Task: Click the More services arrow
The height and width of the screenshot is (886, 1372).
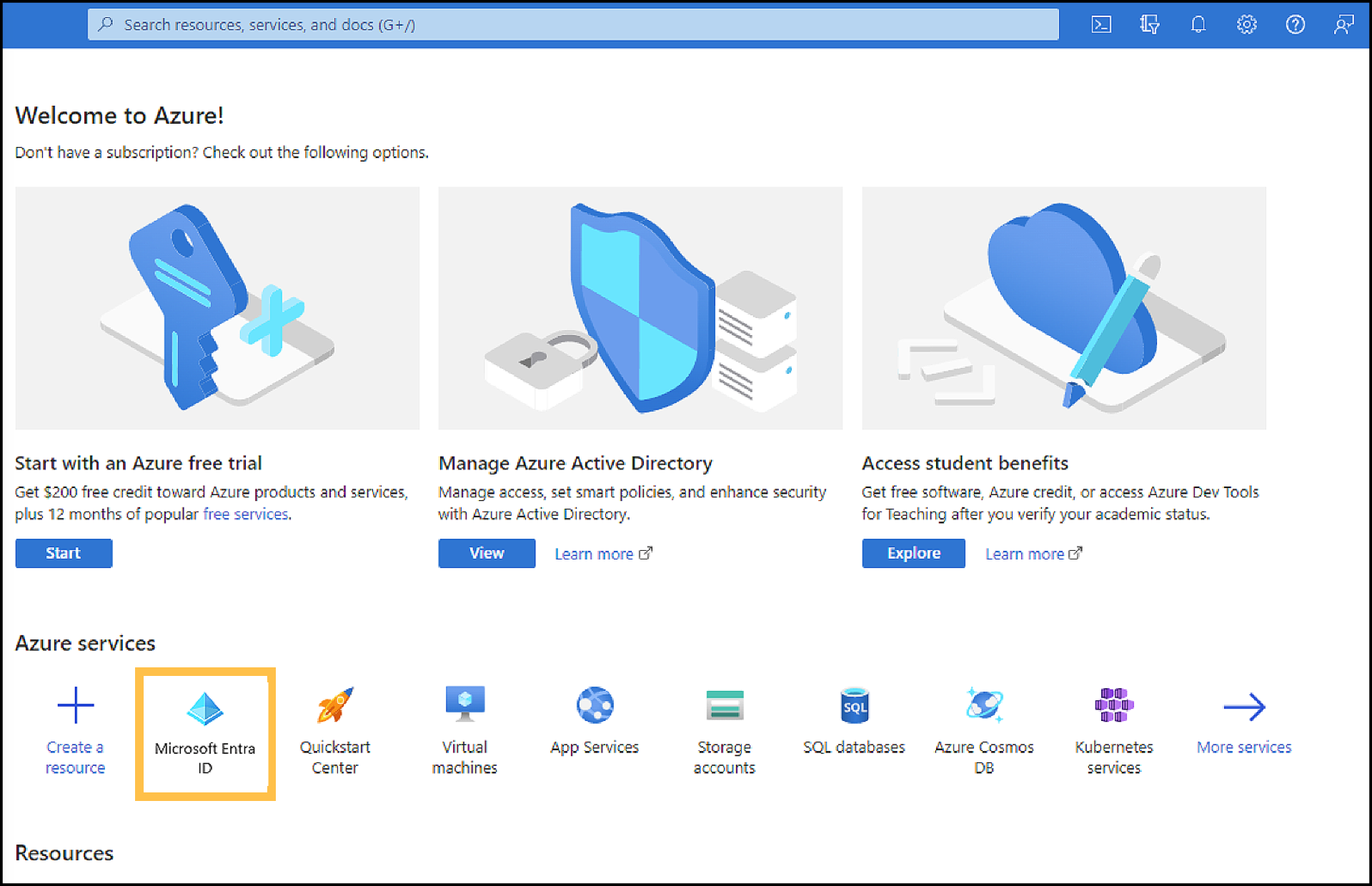Action: coord(1244,707)
